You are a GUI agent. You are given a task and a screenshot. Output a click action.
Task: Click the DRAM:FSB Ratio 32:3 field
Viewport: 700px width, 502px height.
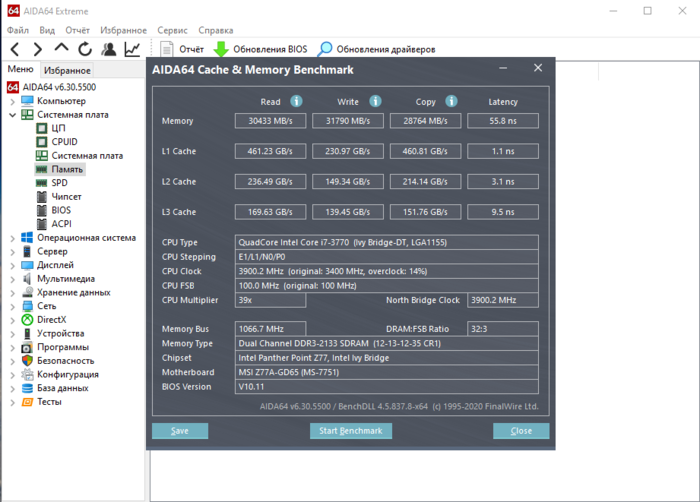tap(503, 329)
